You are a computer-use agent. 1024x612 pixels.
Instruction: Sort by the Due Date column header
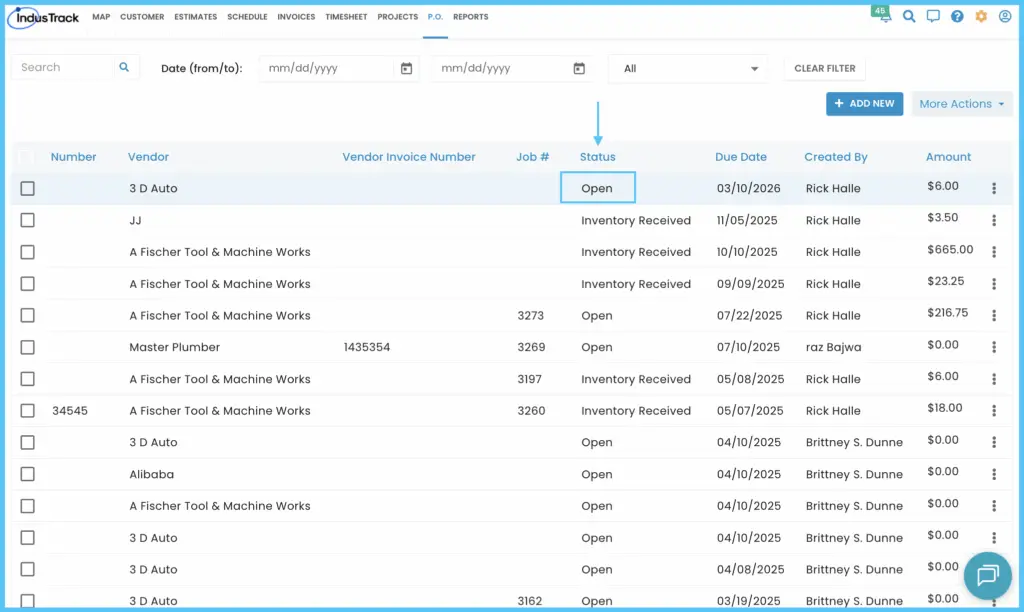tap(741, 157)
